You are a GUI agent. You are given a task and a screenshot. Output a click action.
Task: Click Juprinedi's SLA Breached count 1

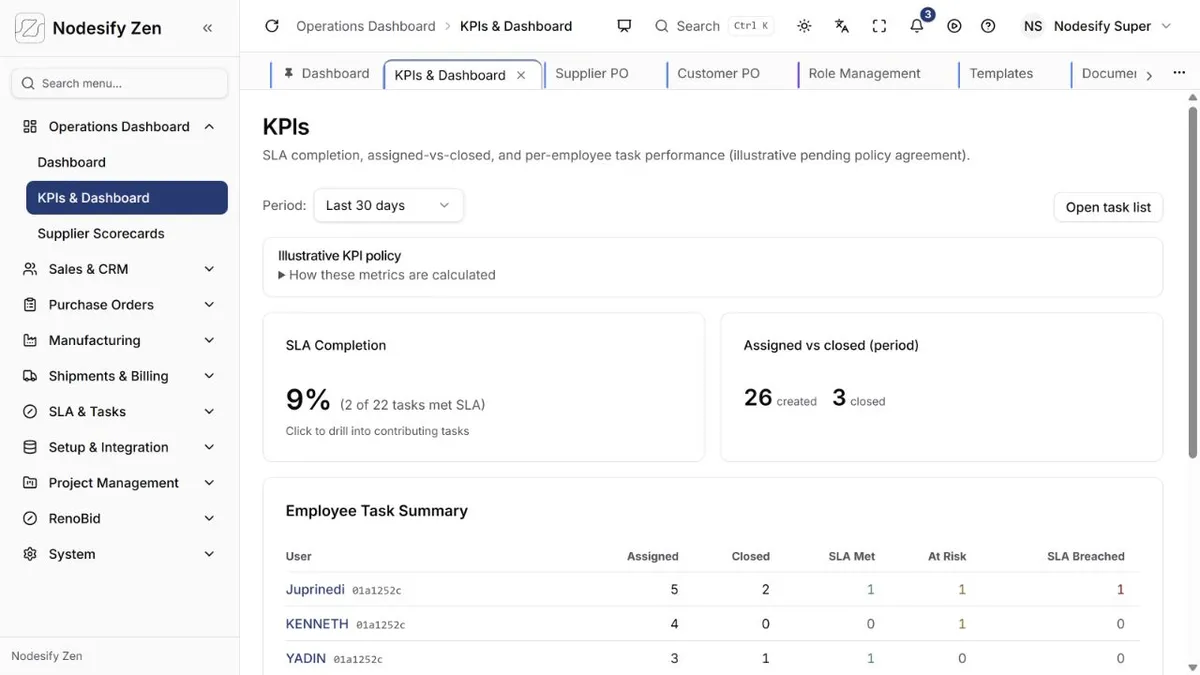coord(1120,590)
